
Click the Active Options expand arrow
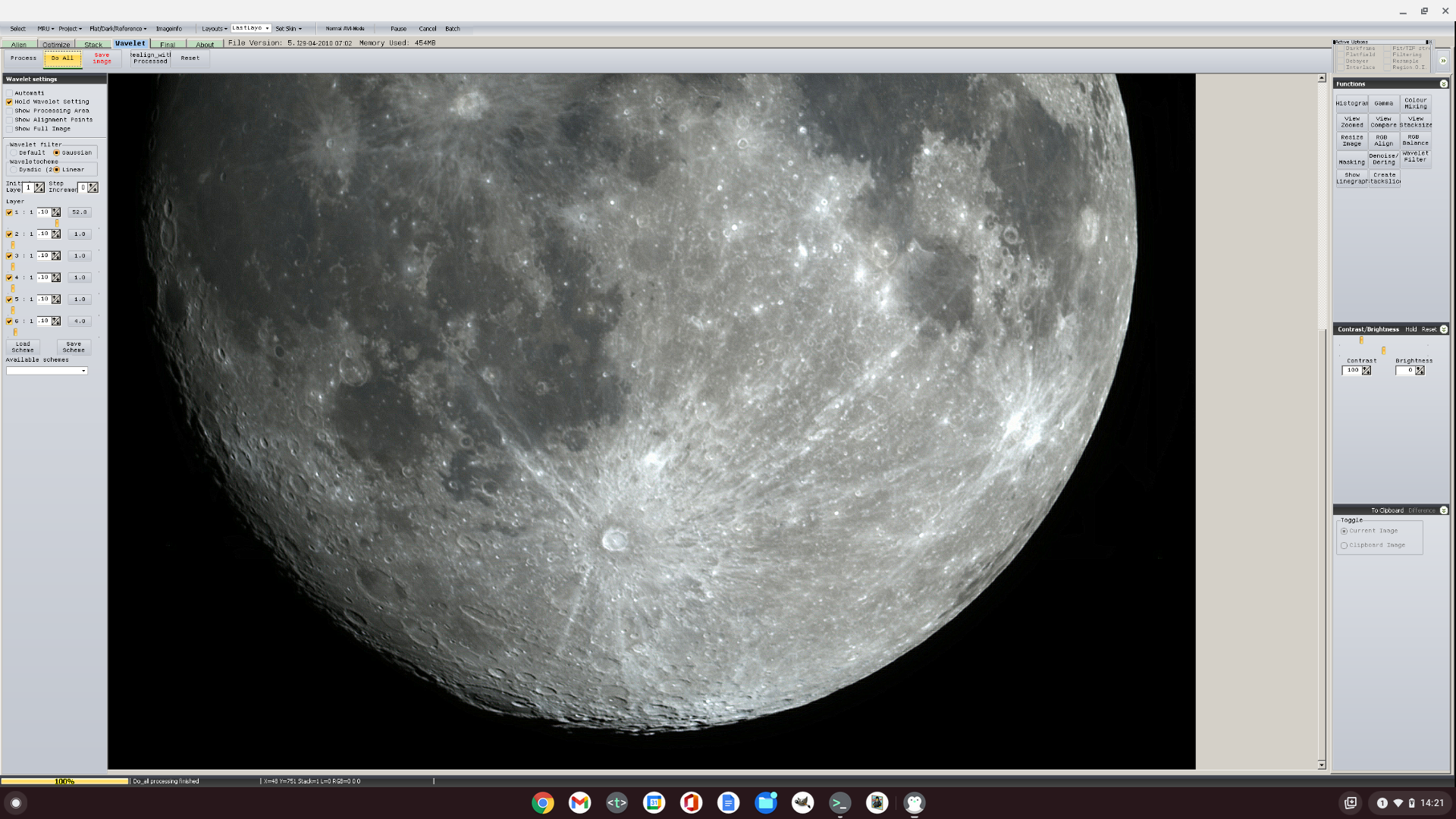tap(1442, 61)
